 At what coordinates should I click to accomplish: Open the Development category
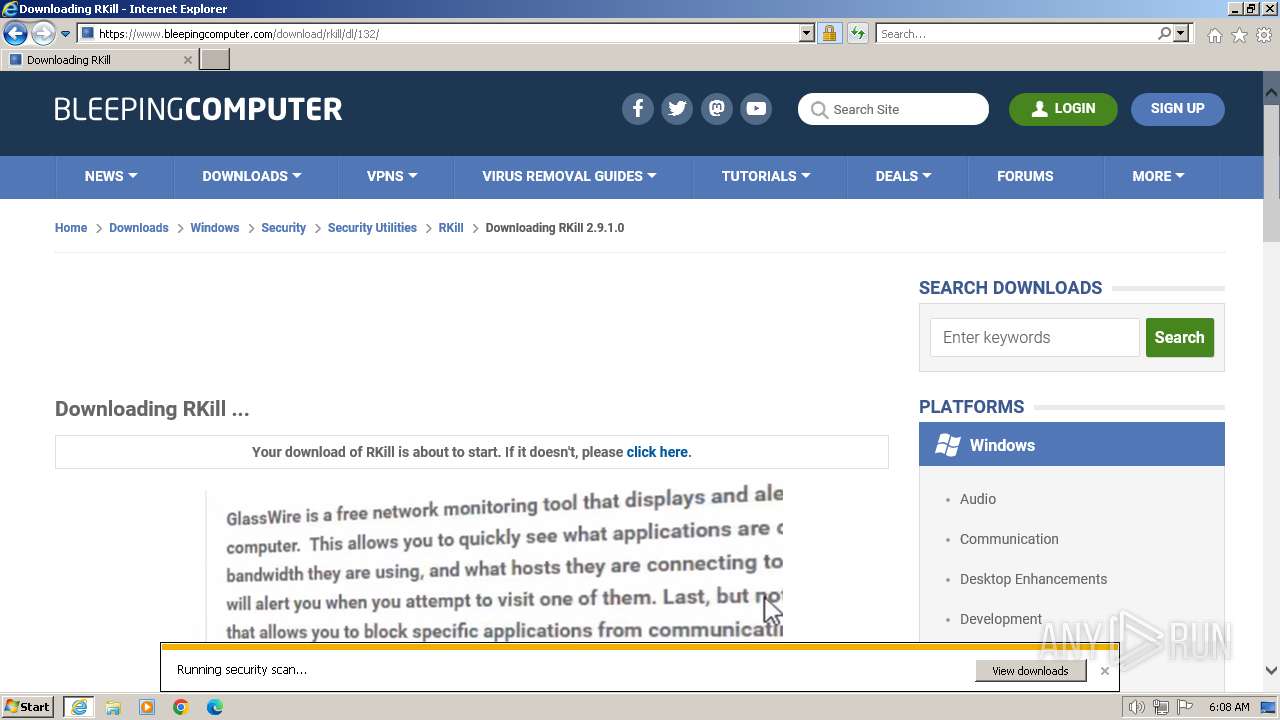coord(1001,619)
